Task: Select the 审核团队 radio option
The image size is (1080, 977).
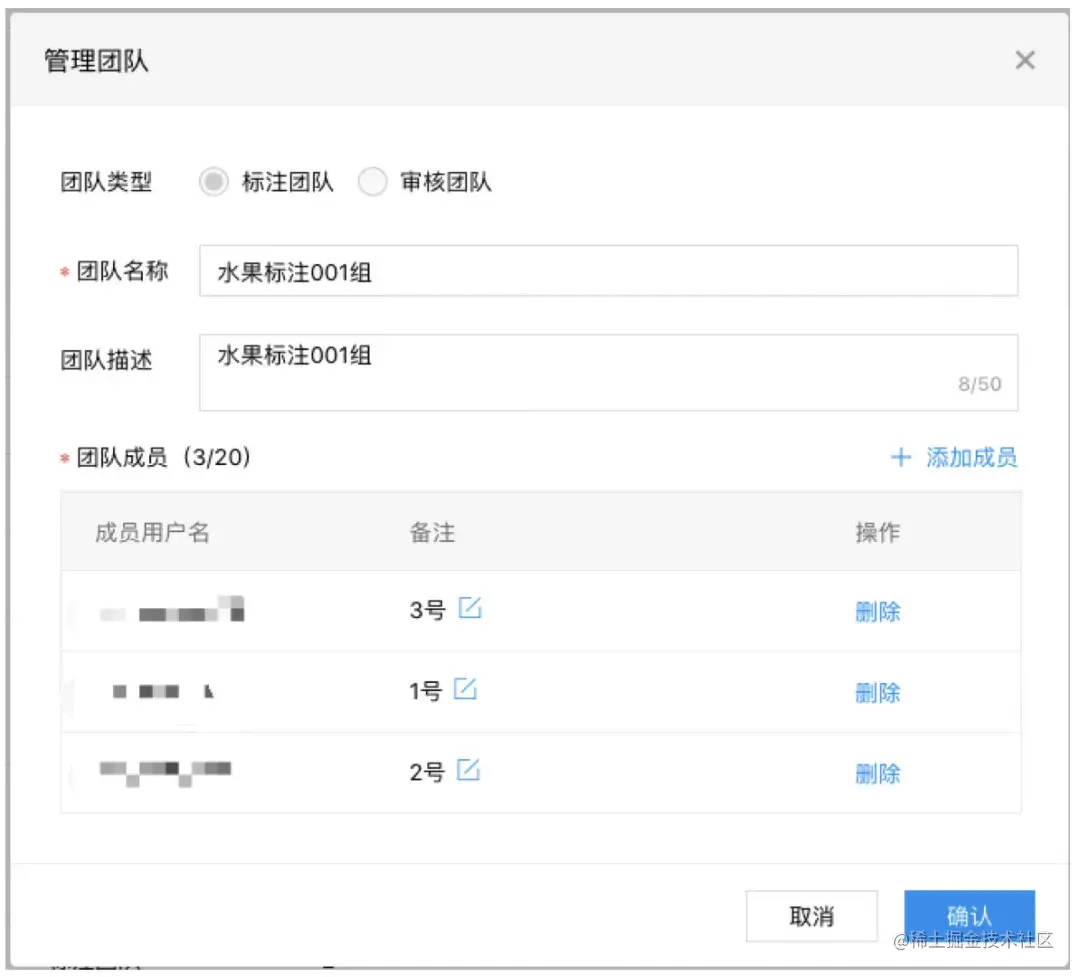Action: point(373,182)
